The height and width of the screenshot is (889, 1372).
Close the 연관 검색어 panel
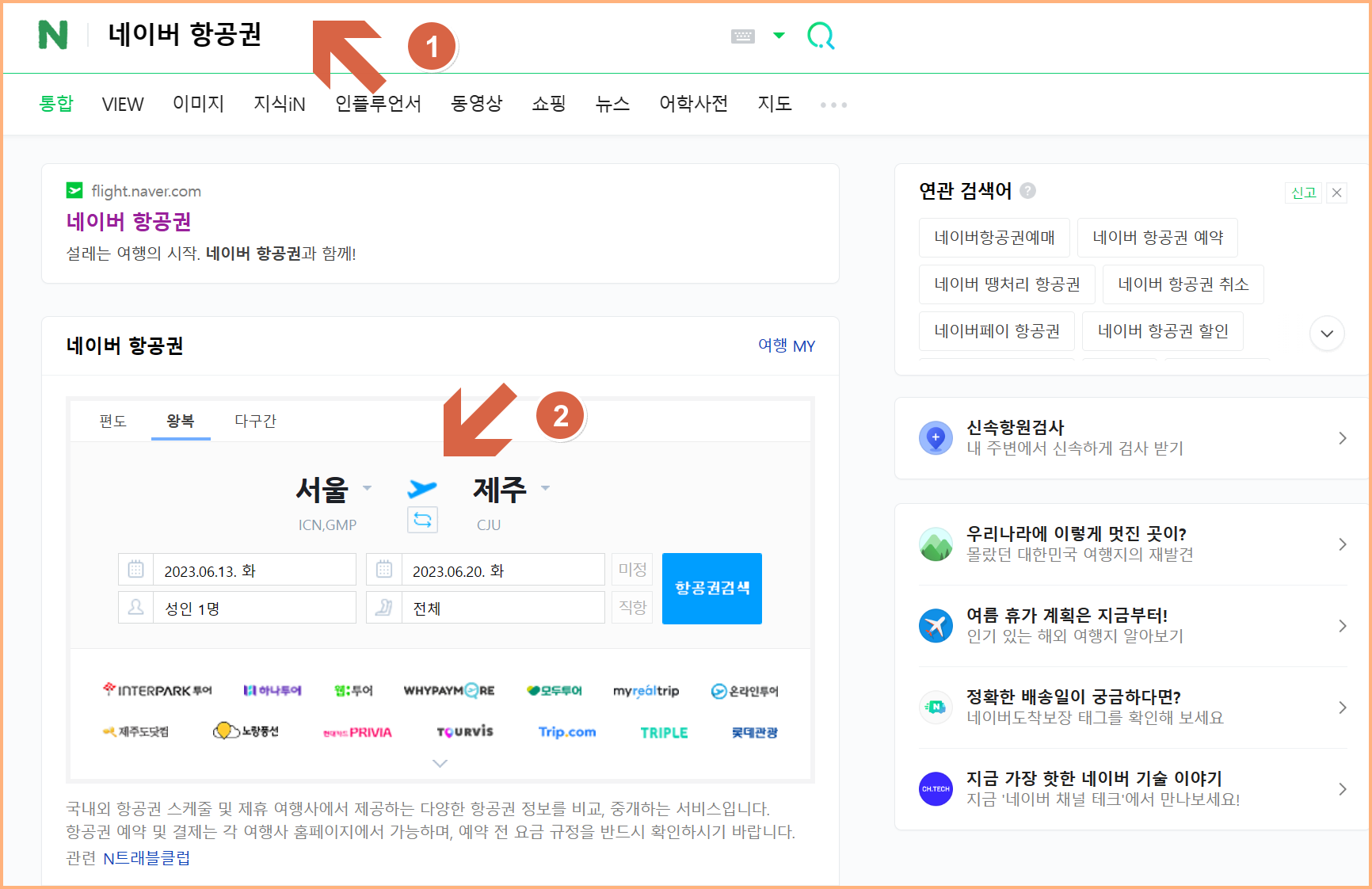coord(1337,193)
